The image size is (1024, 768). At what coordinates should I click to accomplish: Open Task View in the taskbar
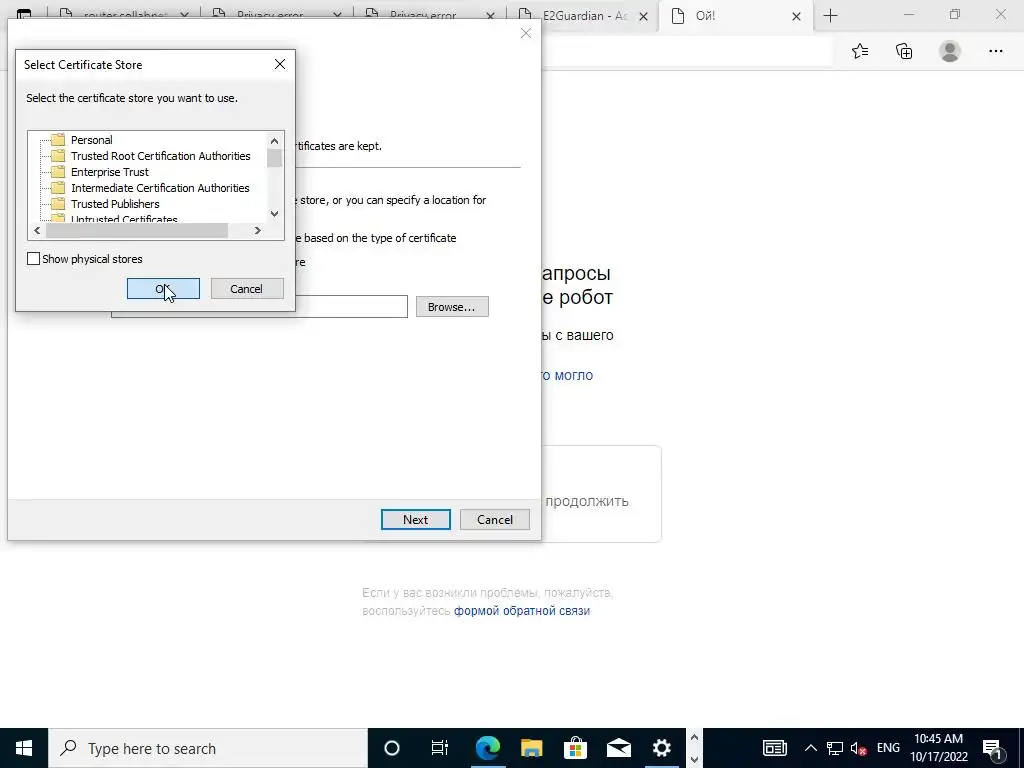pos(440,748)
